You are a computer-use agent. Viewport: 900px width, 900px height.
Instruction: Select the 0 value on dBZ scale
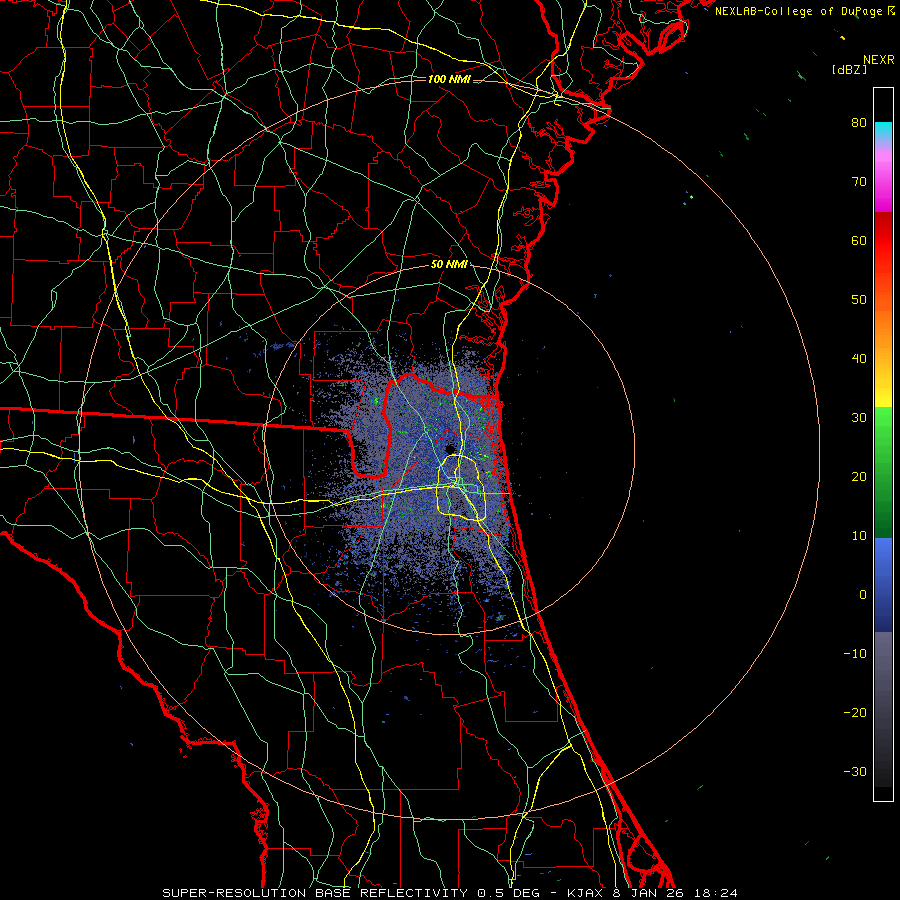click(x=863, y=595)
